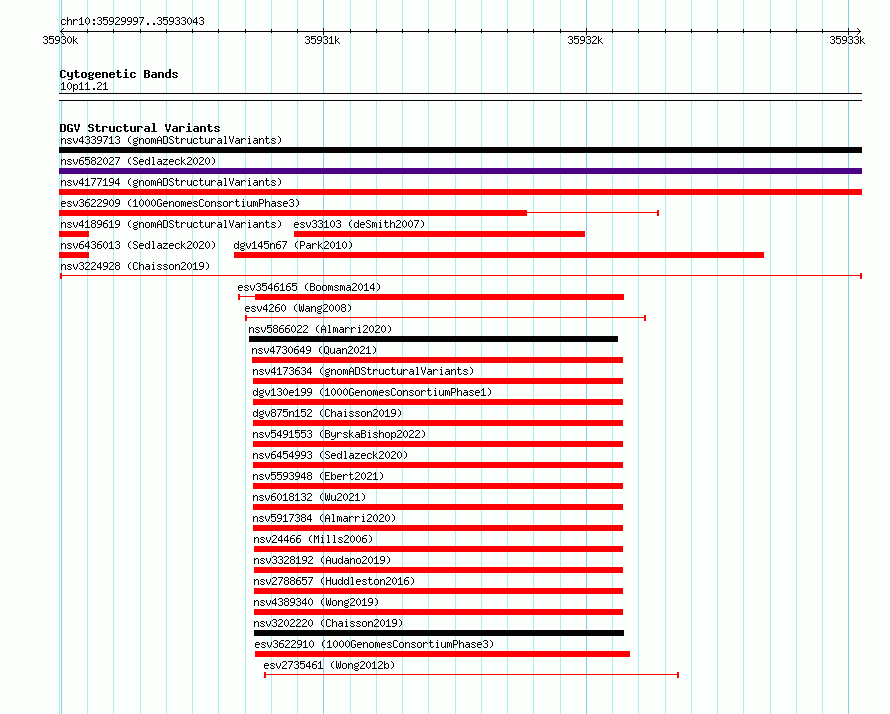Click the nsv5917384 Almarri2020 label

coord(324,518)
